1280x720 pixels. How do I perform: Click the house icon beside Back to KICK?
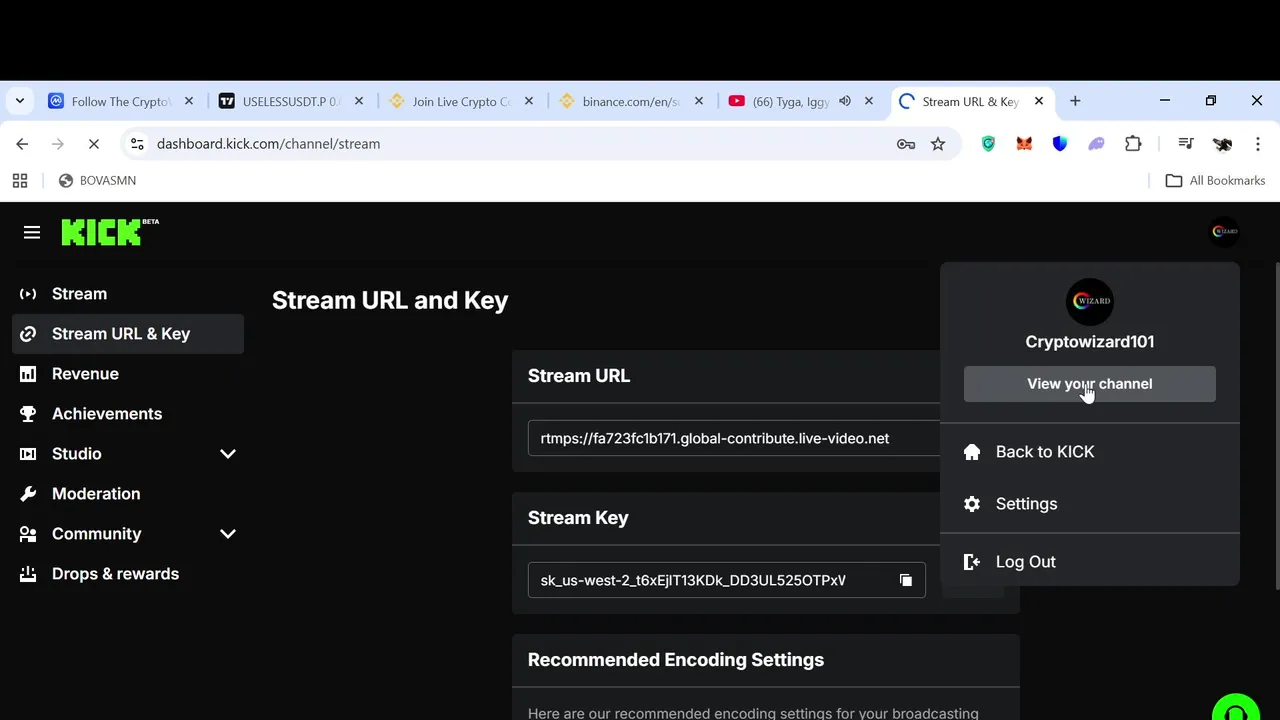click(x=972, y=452)
